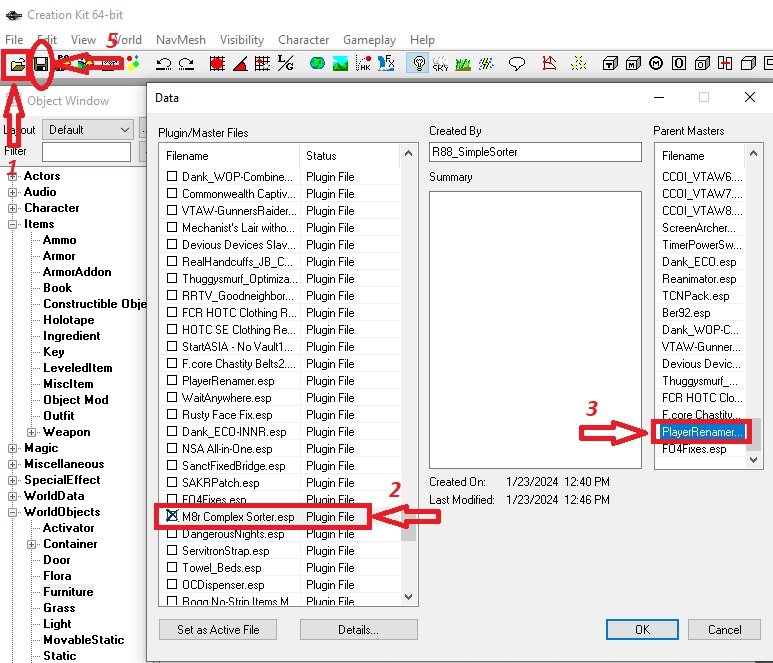Open the NavMesh menu

[x=180, y=40]
